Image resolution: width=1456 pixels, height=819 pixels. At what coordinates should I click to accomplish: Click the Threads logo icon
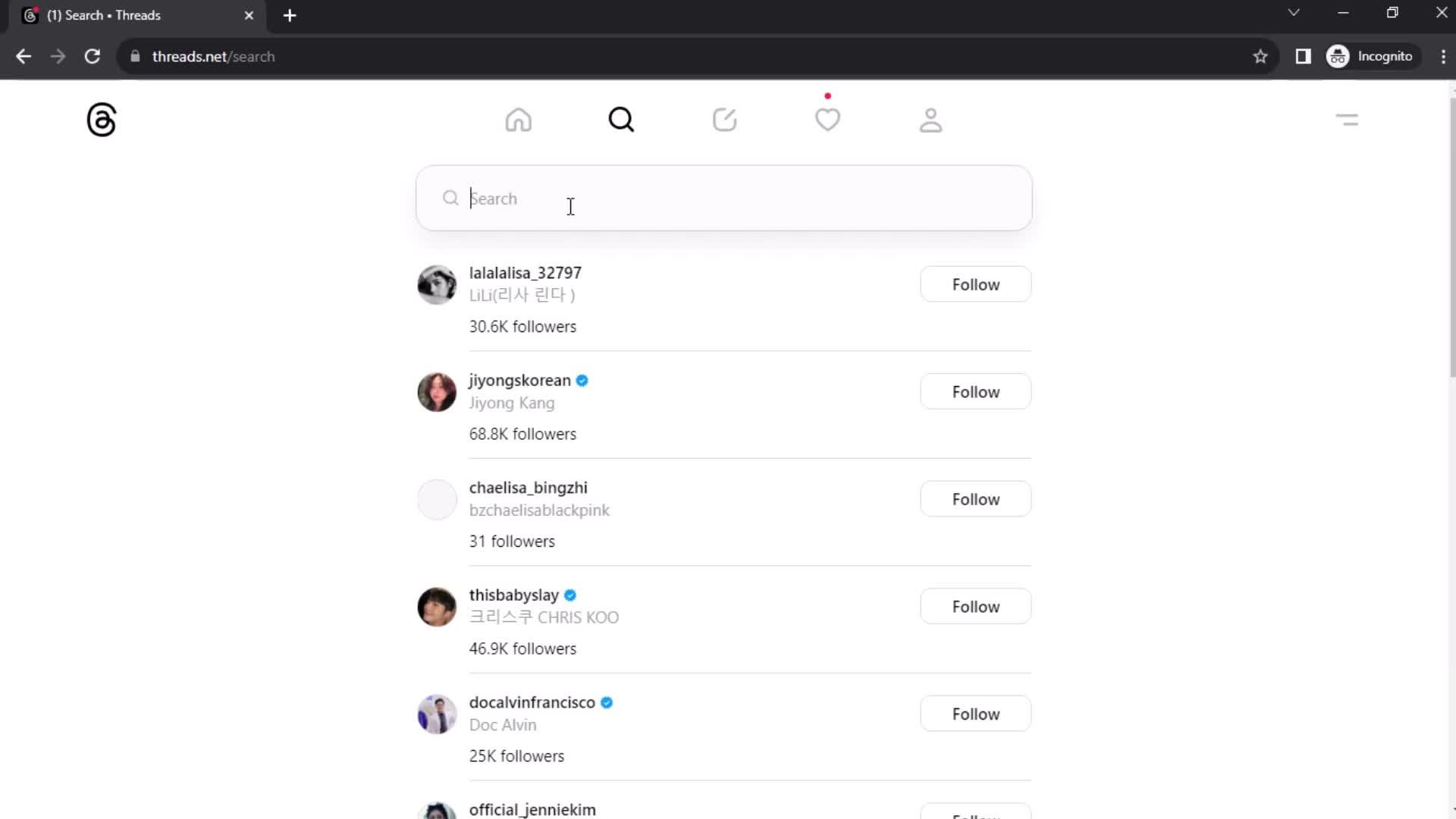pos(101,119)
